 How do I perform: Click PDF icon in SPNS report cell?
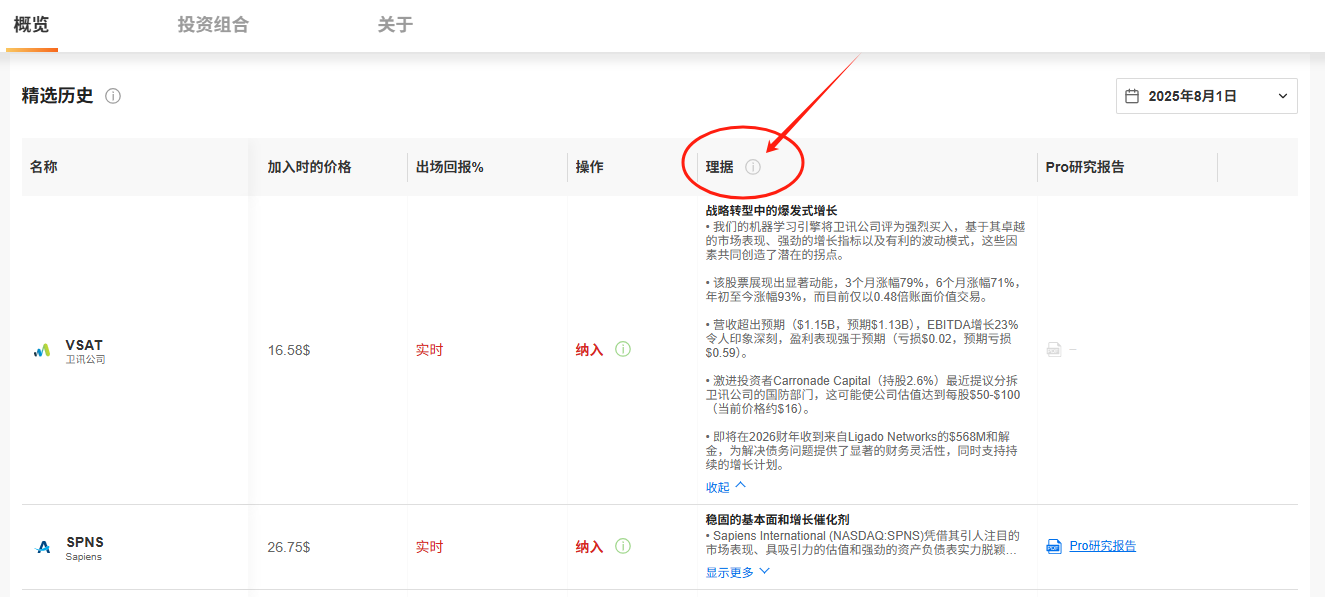tap(1054, 546)
